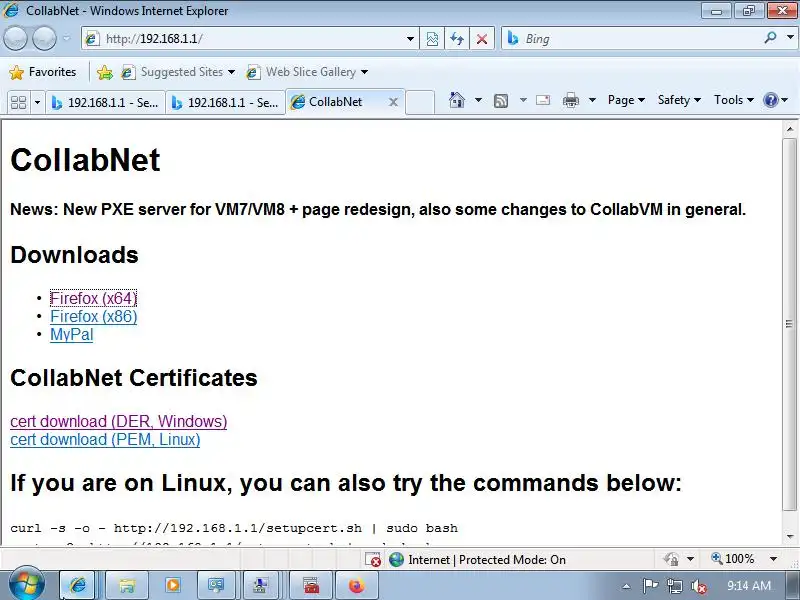Click the Help question mark icon

coord(770,100)
